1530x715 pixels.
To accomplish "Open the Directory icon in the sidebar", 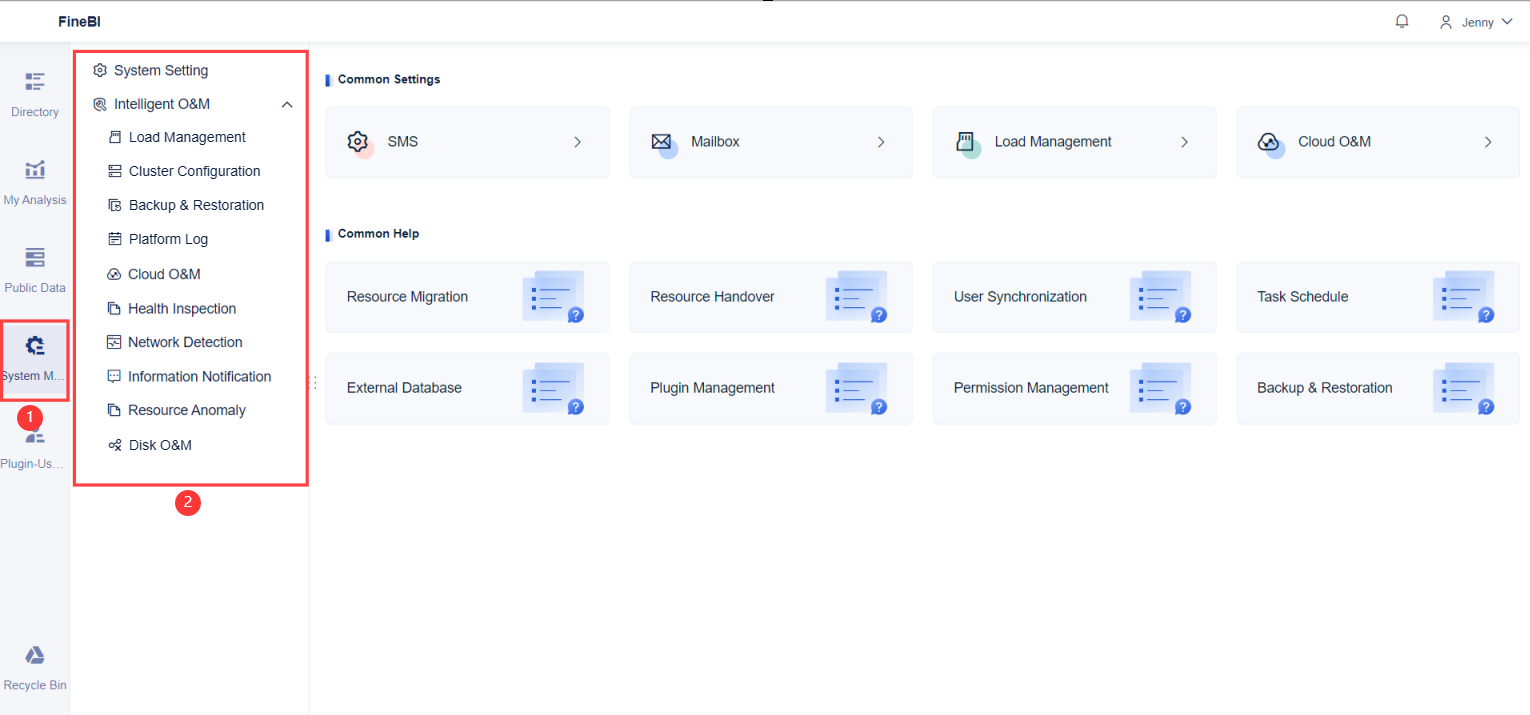I will 34,90.
